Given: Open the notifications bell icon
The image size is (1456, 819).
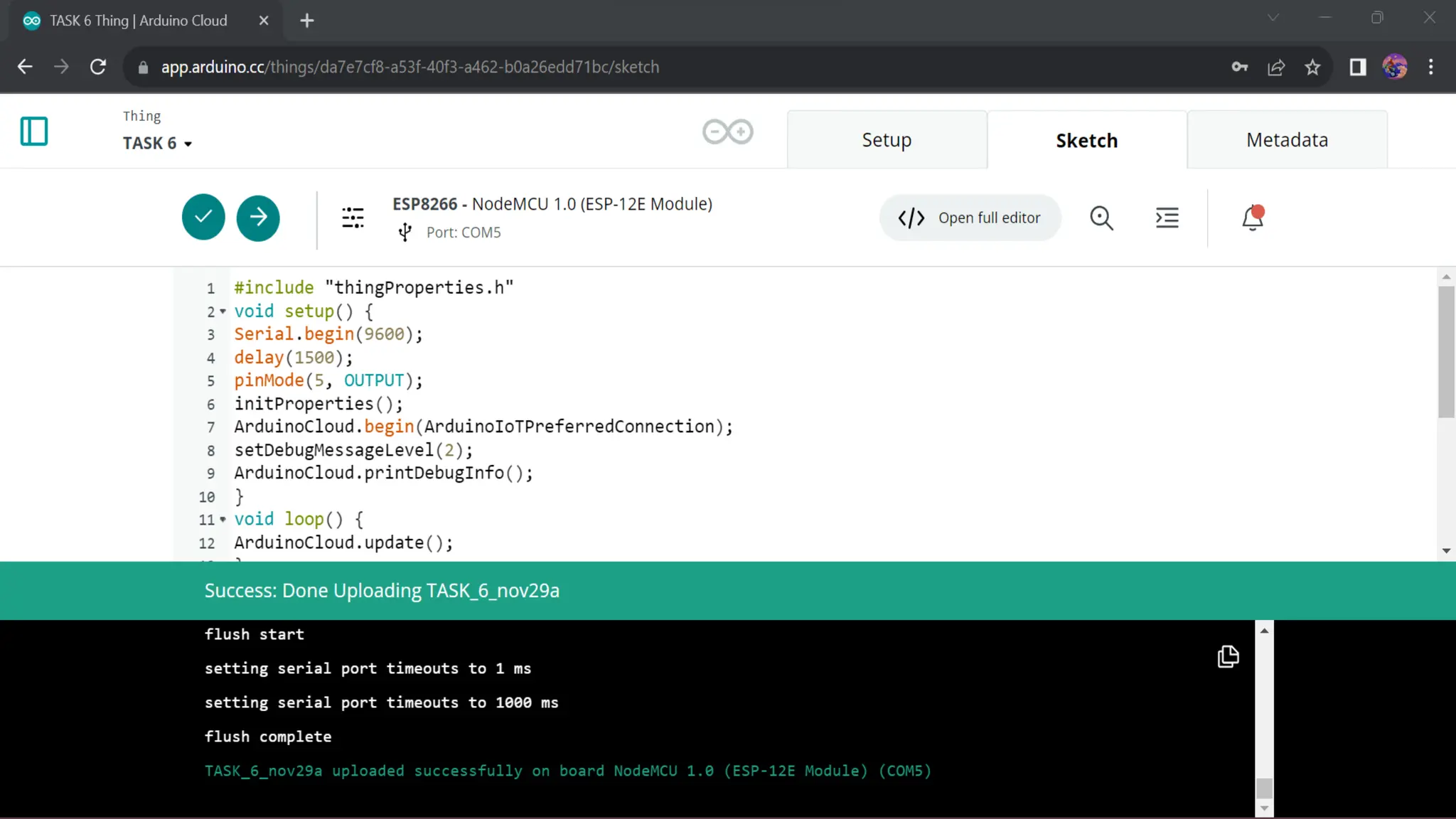Looking at the screenshot, I should click(x=1253, y=218).
